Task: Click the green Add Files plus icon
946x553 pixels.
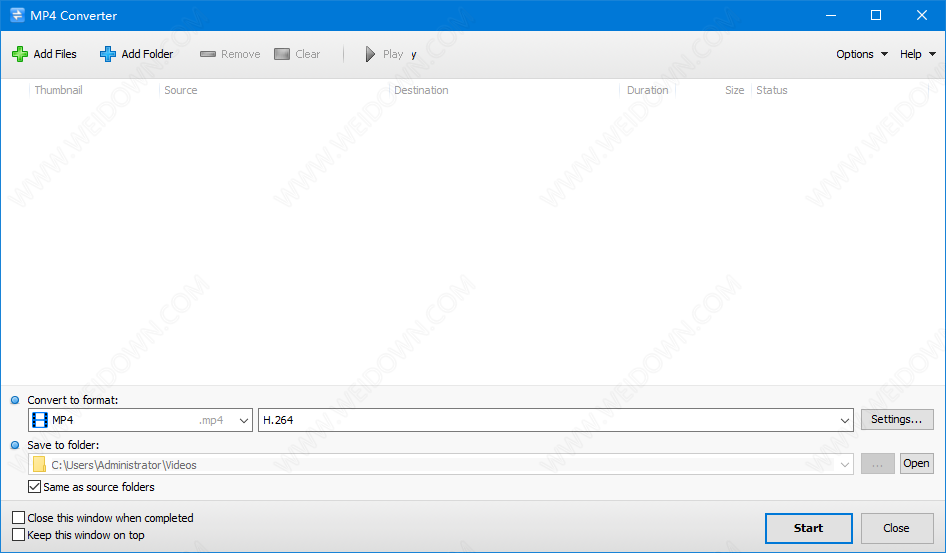Action: (20, 54)
